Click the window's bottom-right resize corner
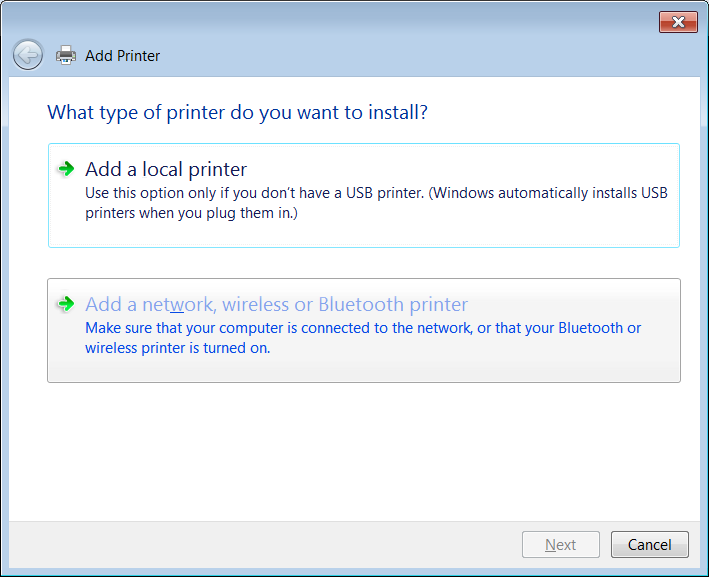 (x=703, y=571)
